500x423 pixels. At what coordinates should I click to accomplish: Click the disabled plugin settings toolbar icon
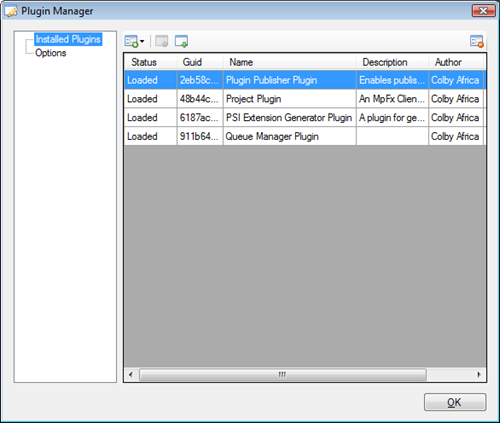162,41
